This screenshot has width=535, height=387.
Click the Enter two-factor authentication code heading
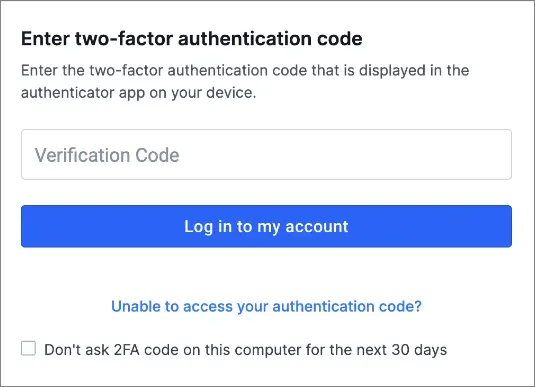[192, 38]
